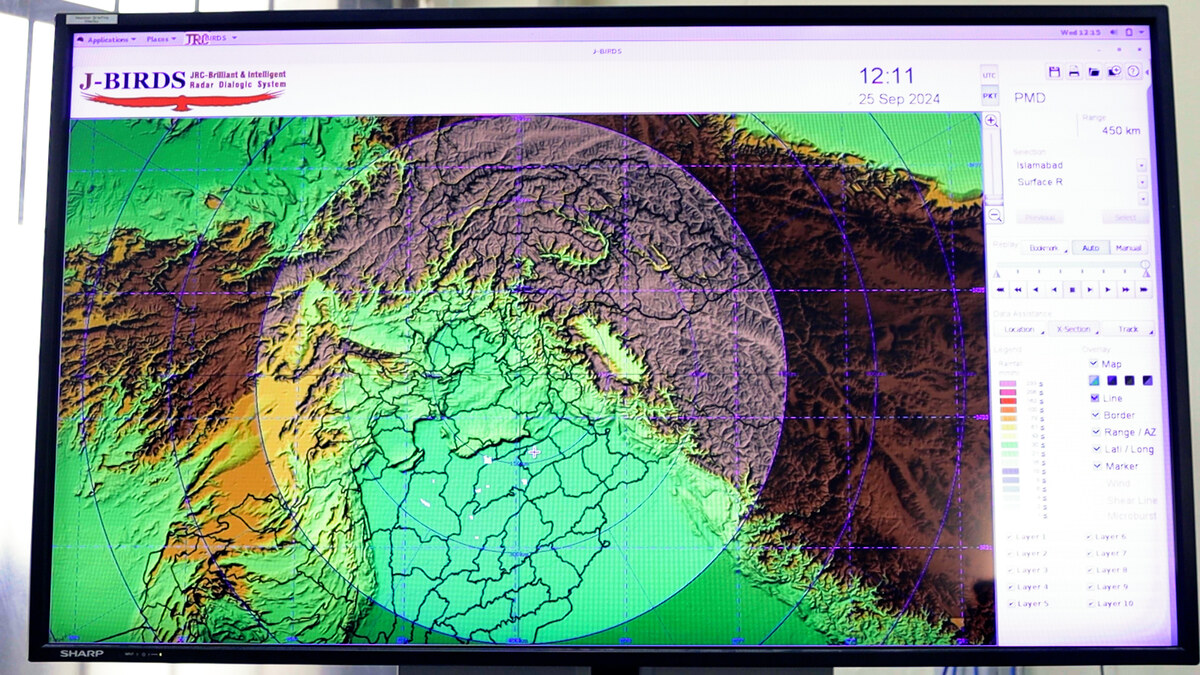Open the Bookmark replay dropdown
Image resolution: width=1200 pixels, height=675 pixels.
(x=1045, y=247)
